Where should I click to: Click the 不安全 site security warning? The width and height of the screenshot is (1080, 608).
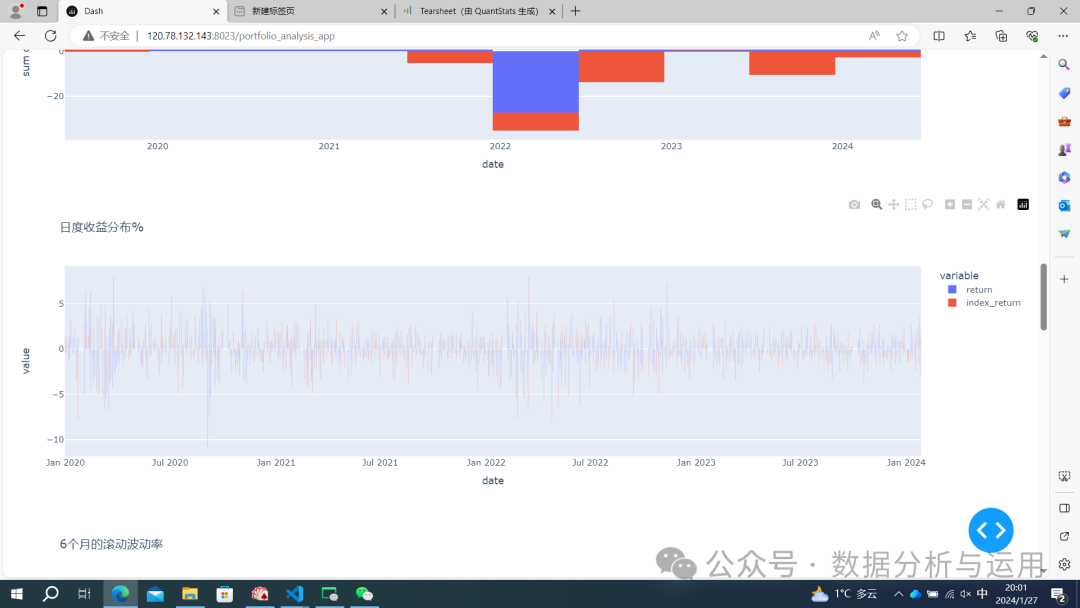coord(106,36)
